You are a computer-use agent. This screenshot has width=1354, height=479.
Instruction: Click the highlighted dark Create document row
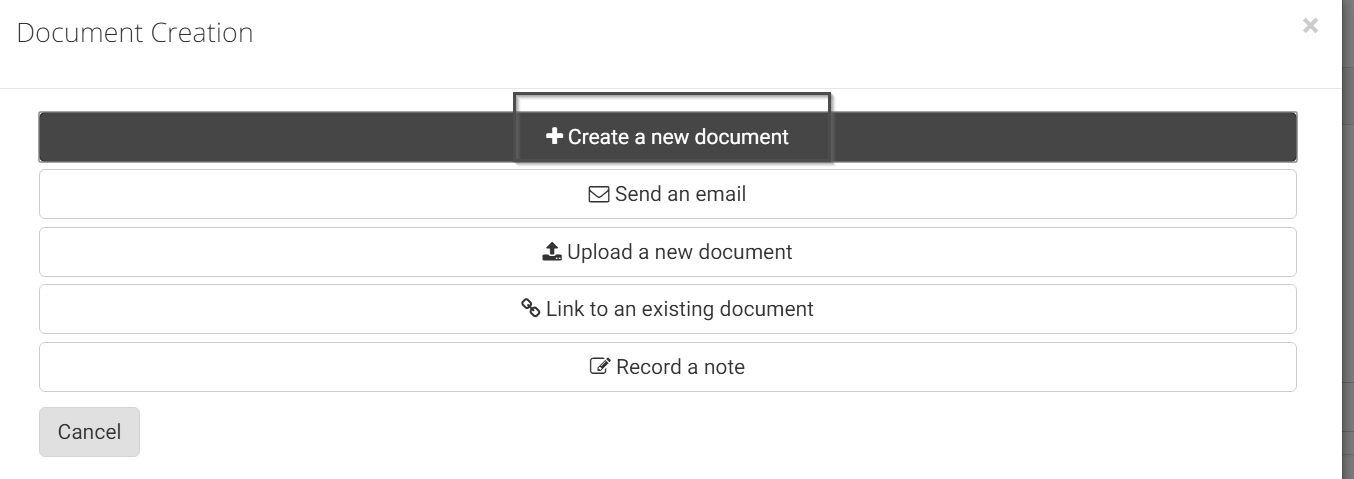point(668,137)
